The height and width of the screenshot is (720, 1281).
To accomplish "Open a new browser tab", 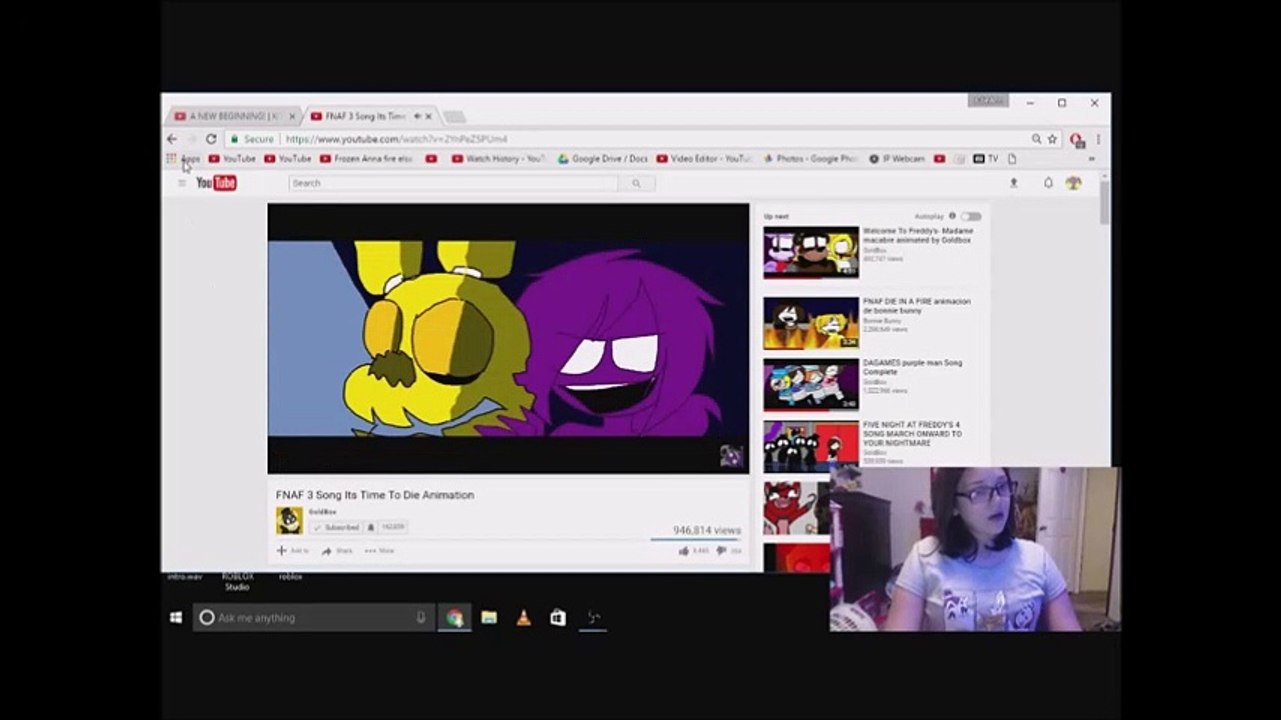I will click(454, 117).
